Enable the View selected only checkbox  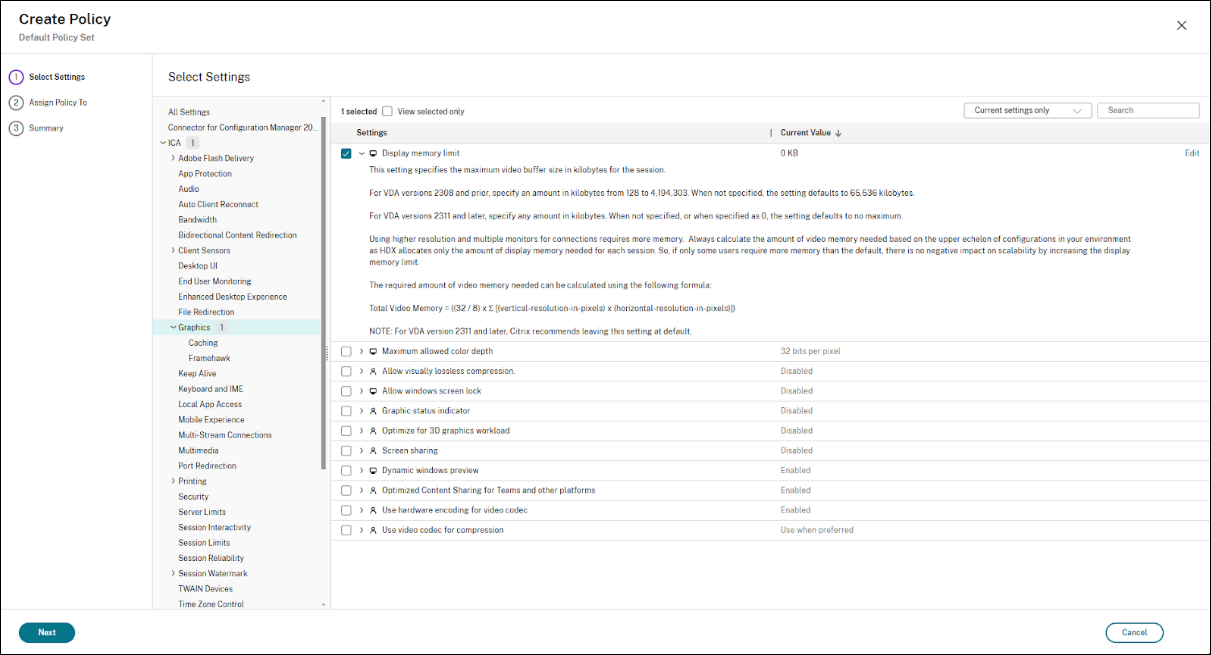tap(387, 112)
